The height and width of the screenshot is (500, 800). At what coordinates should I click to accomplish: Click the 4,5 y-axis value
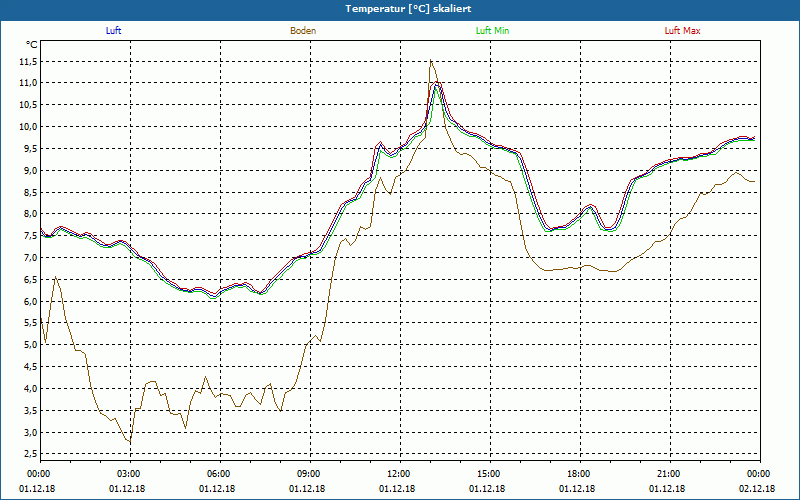point(30,367)
